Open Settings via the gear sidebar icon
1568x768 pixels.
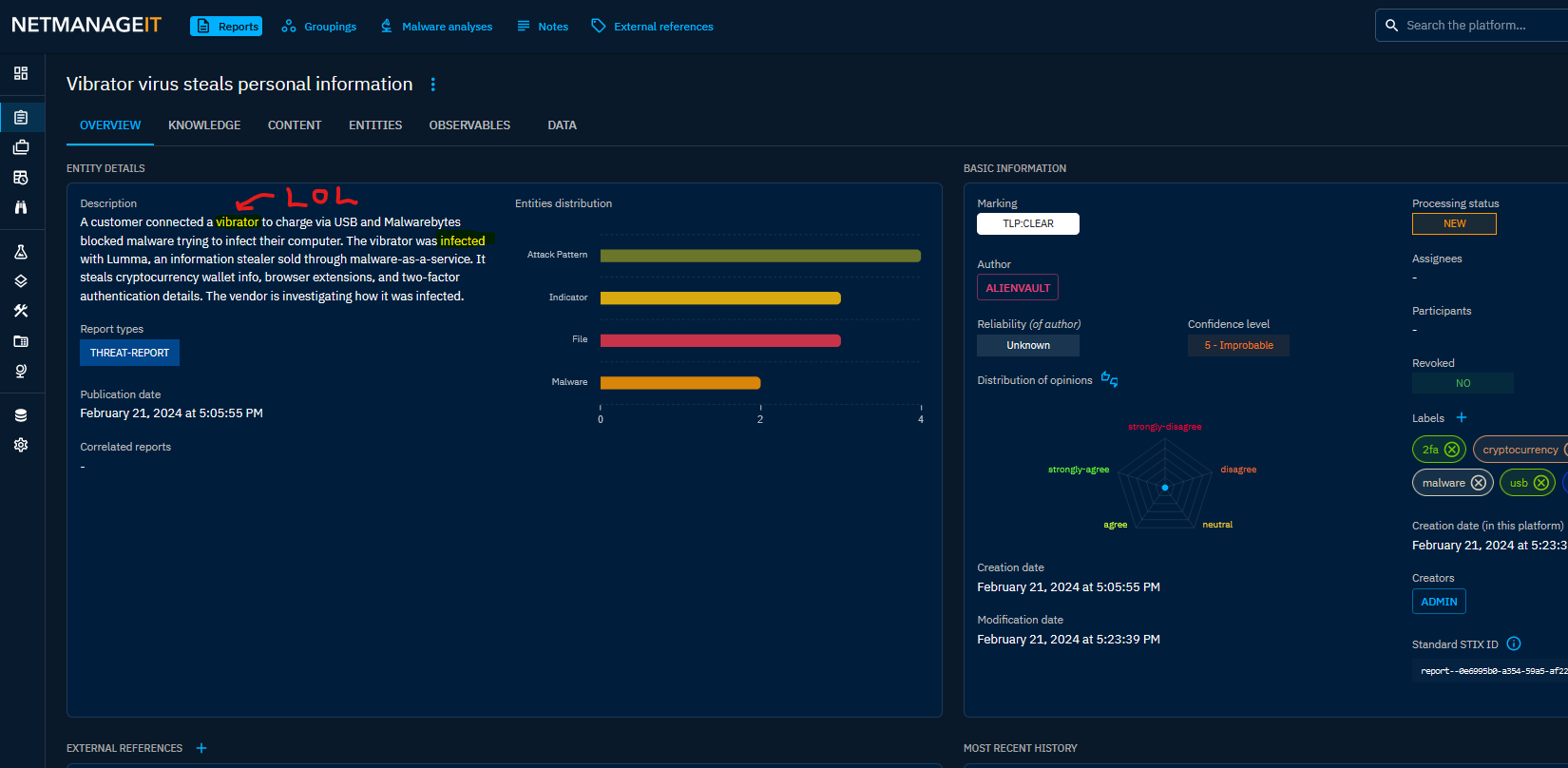(x=21, y=445)
